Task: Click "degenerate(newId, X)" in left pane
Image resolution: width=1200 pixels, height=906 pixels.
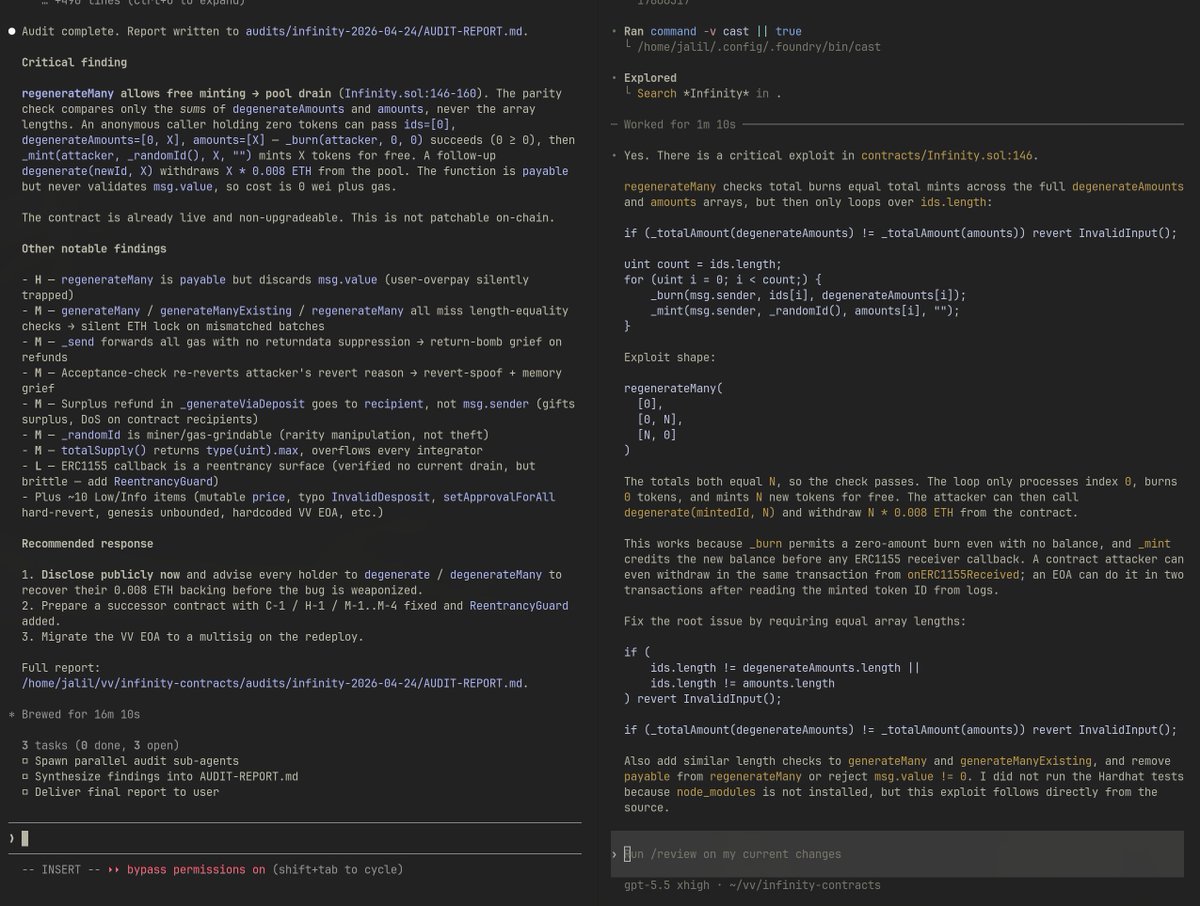Action: pos(87,171)
